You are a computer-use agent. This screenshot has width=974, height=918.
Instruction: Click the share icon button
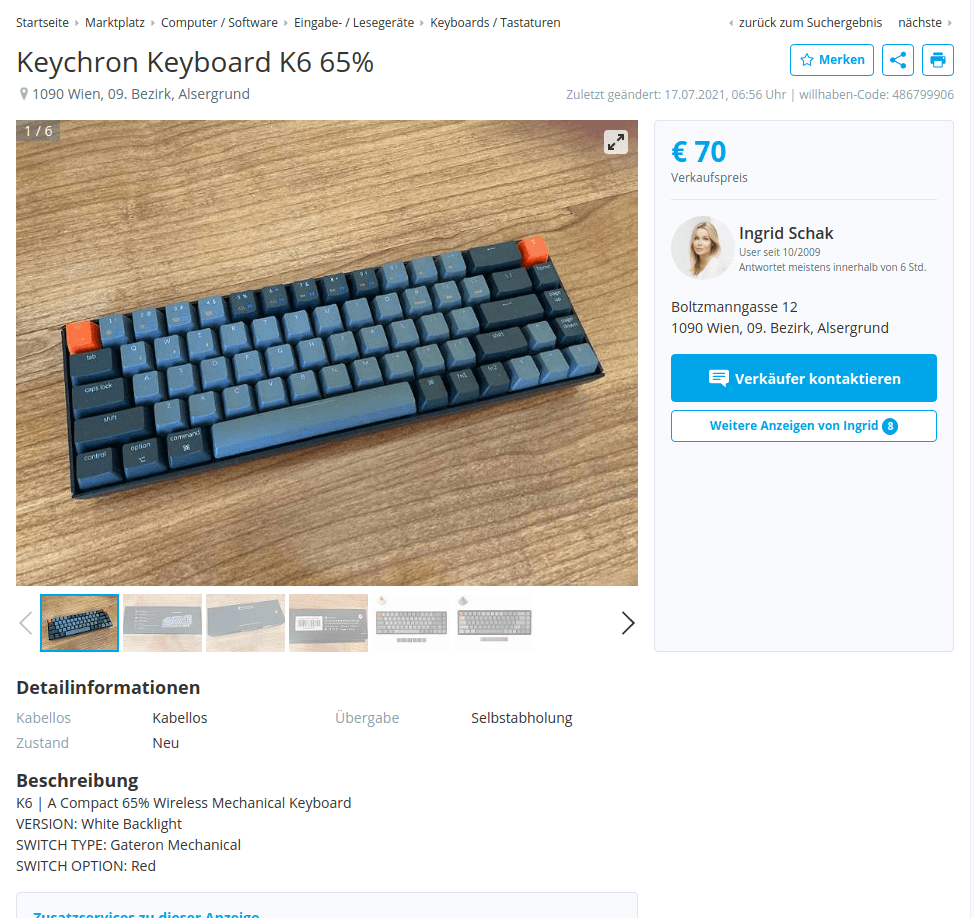point(898,60)
